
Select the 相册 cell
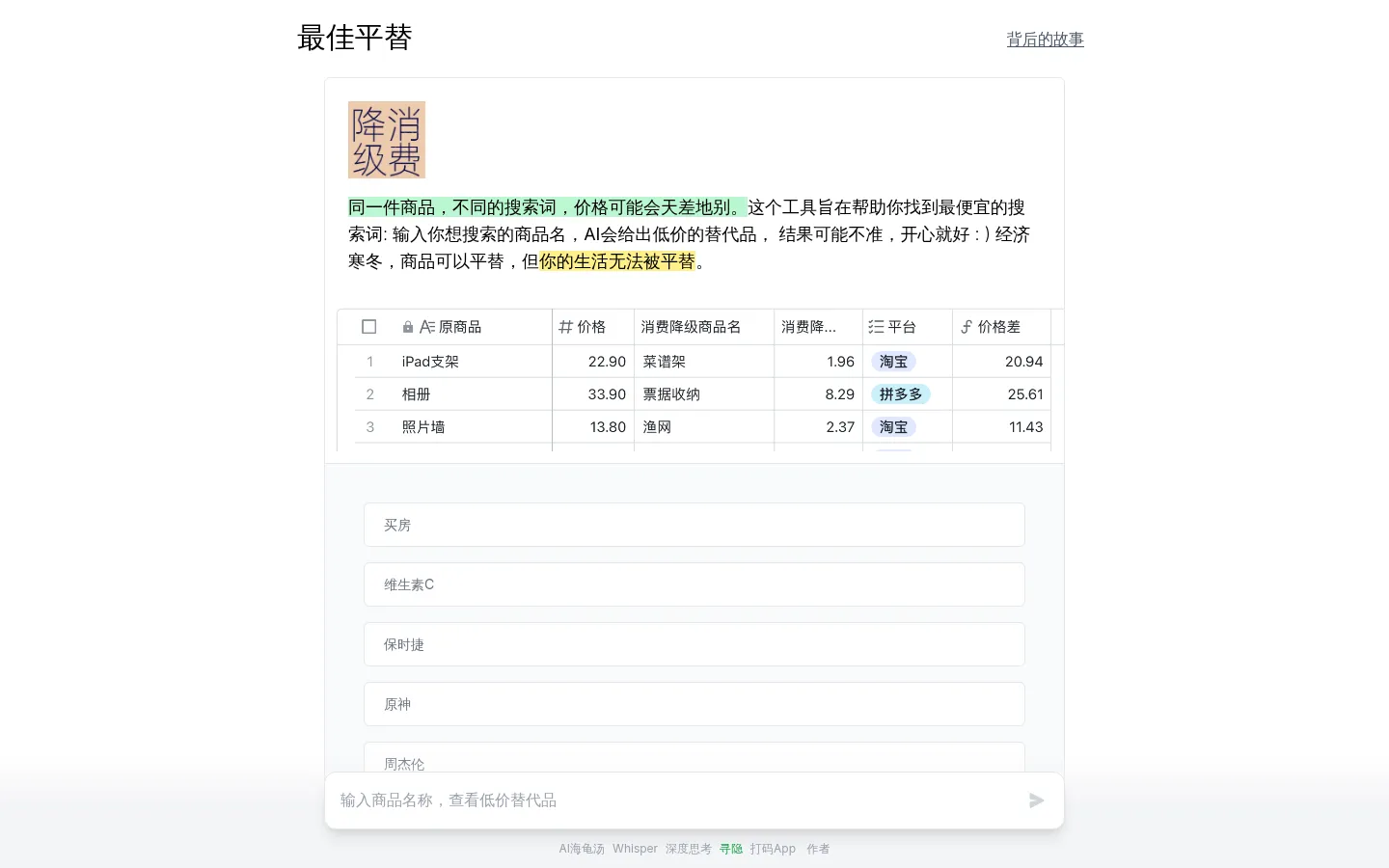[473, 394]
